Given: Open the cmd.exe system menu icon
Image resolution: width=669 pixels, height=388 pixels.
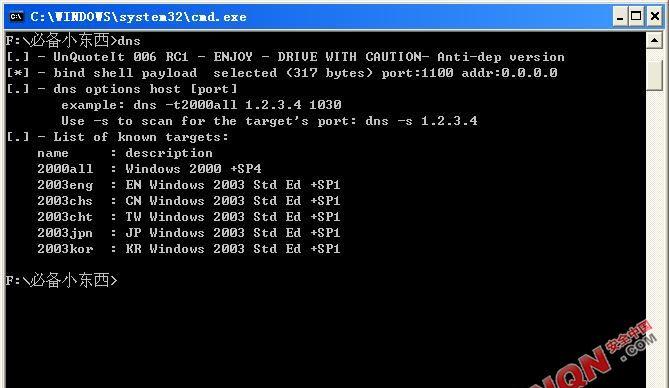Looking at the screenshot, I should click(16, 17).
